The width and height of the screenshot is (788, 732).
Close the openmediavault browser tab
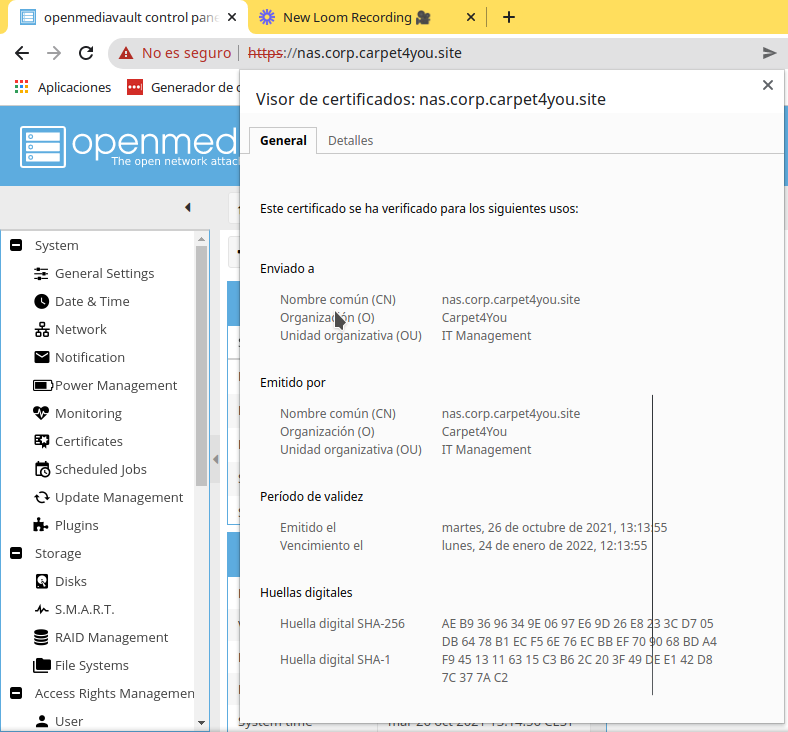[x=232, y=18]
